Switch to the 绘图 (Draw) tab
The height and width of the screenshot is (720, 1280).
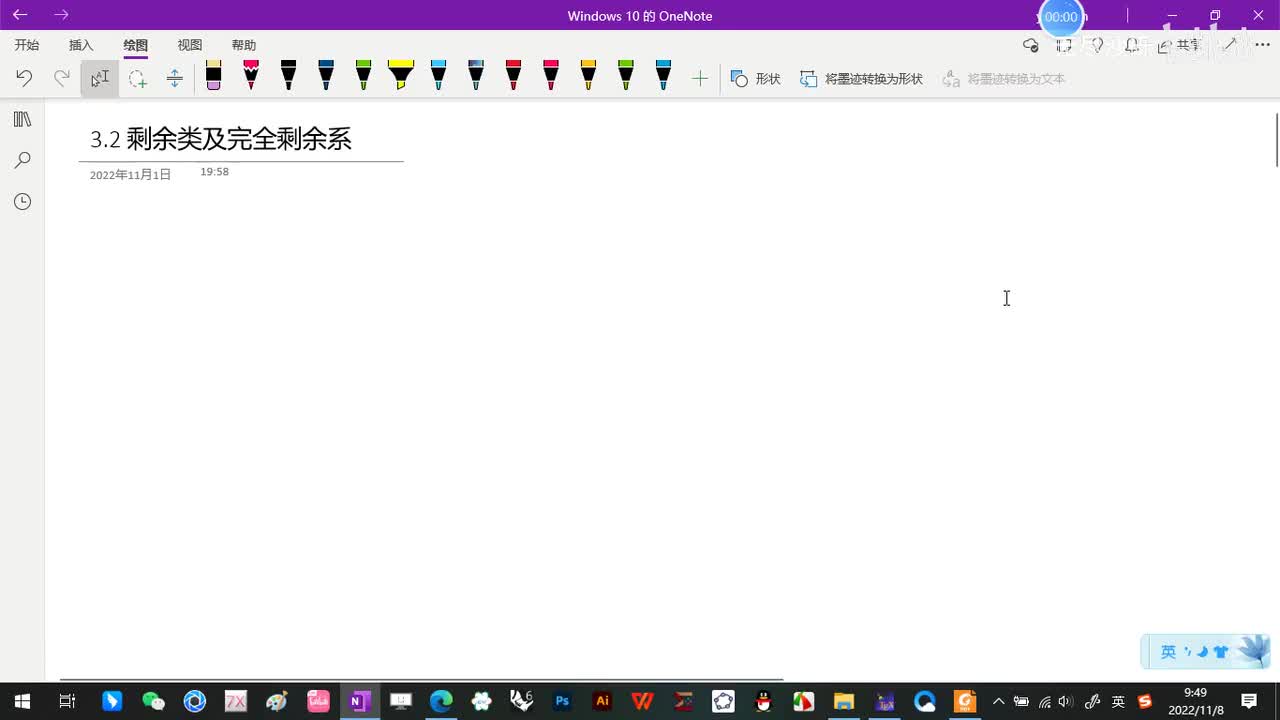[x=135, y=45]
